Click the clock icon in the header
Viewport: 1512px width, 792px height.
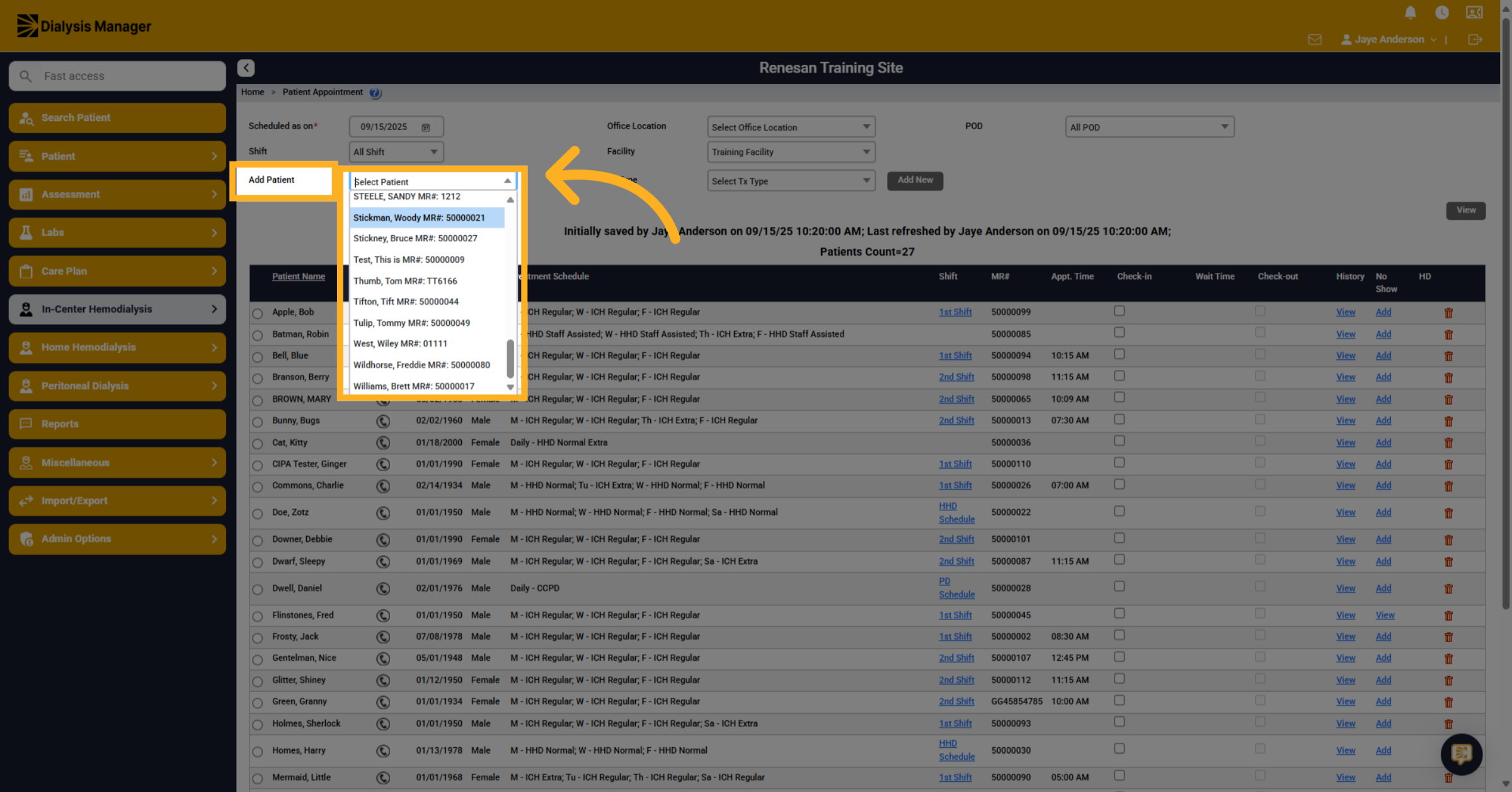[x=1442, y=13]
